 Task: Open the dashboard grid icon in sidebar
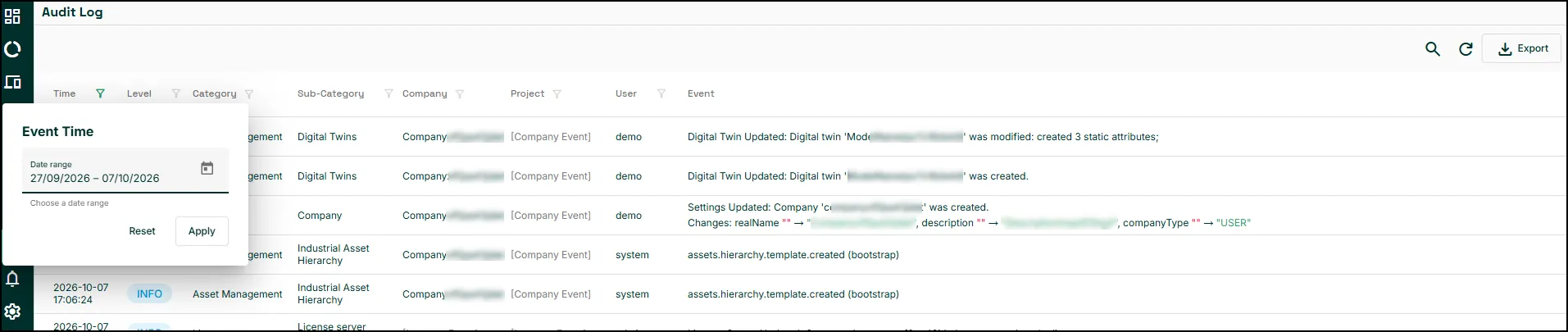(x=12, y=16)
